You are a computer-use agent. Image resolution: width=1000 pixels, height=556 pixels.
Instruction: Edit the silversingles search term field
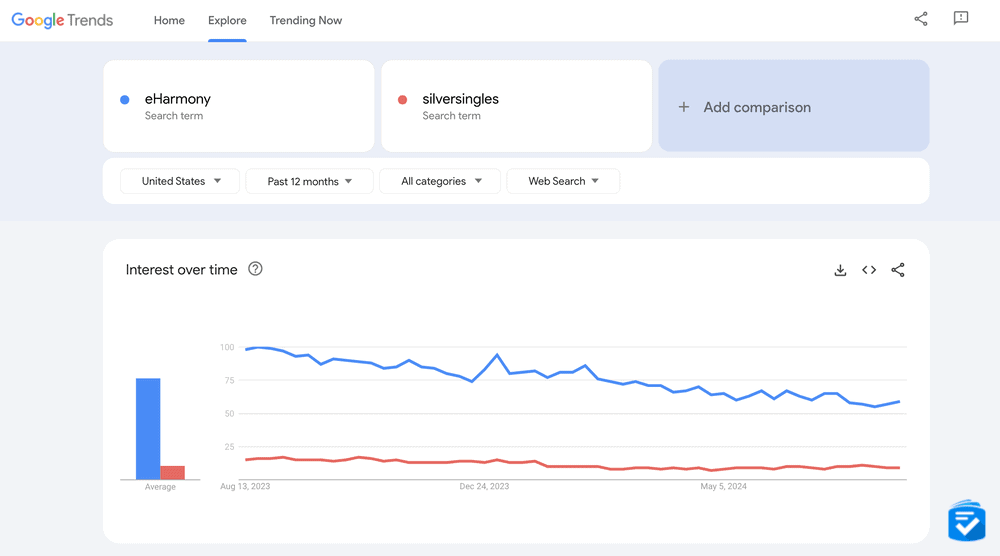tap(517, 106)
